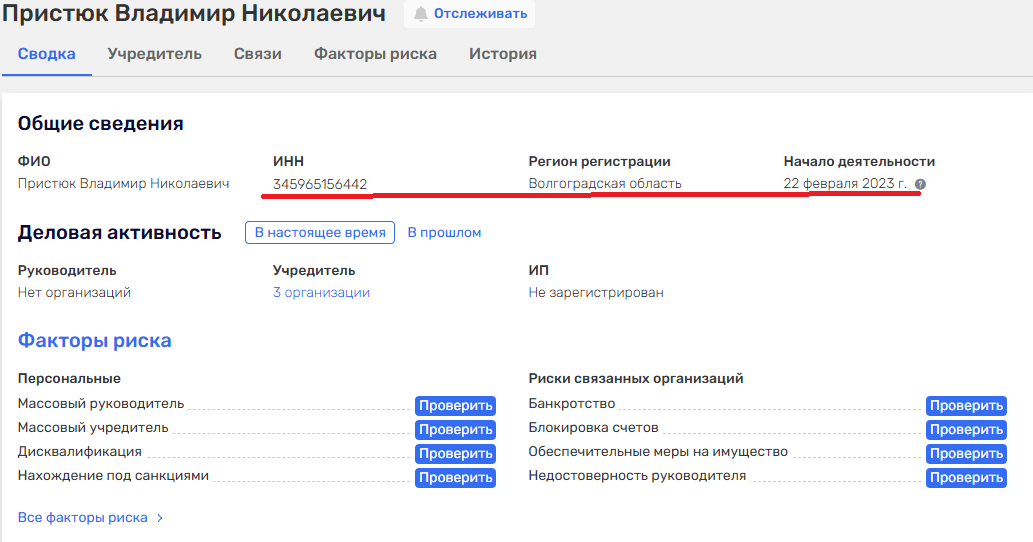Click the ИНН number 345965156442
Viewport: 1033px width, 542px height.
point(320,184)
